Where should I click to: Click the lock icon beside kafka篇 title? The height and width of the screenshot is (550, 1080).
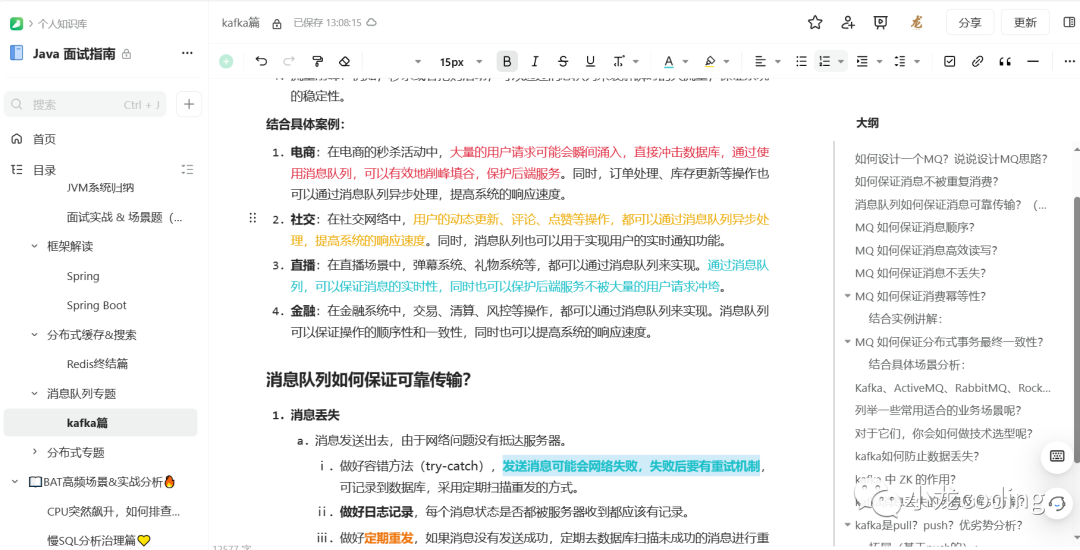(276, 23)
